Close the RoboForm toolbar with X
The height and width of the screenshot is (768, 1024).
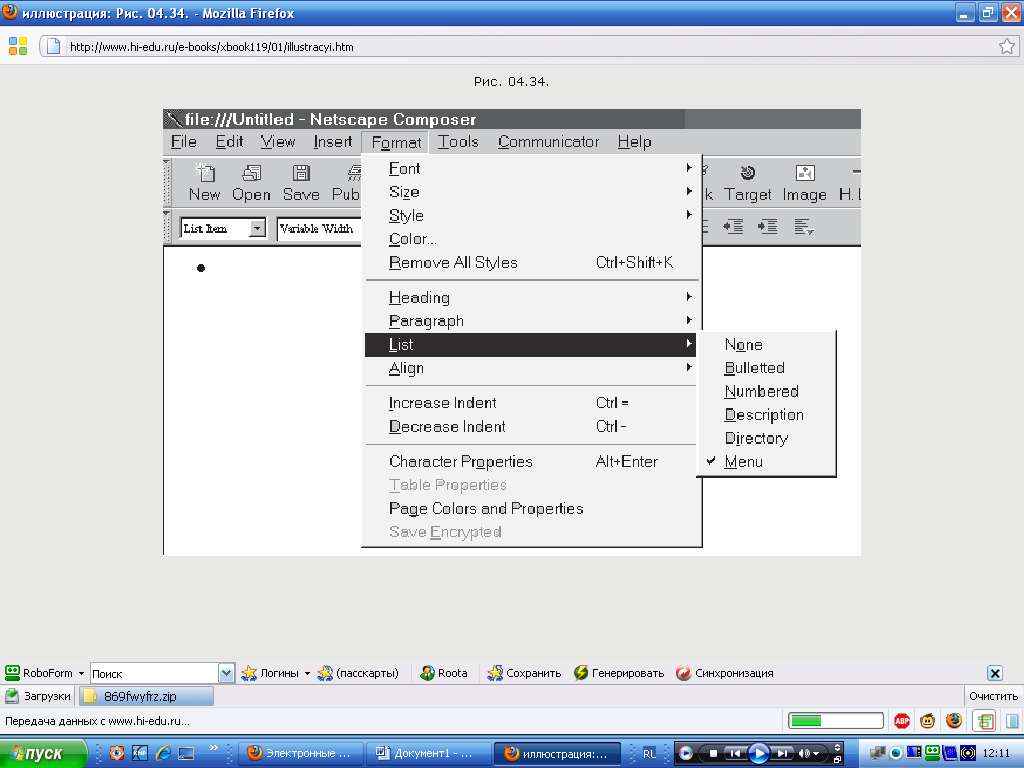[x=995, y=673]
